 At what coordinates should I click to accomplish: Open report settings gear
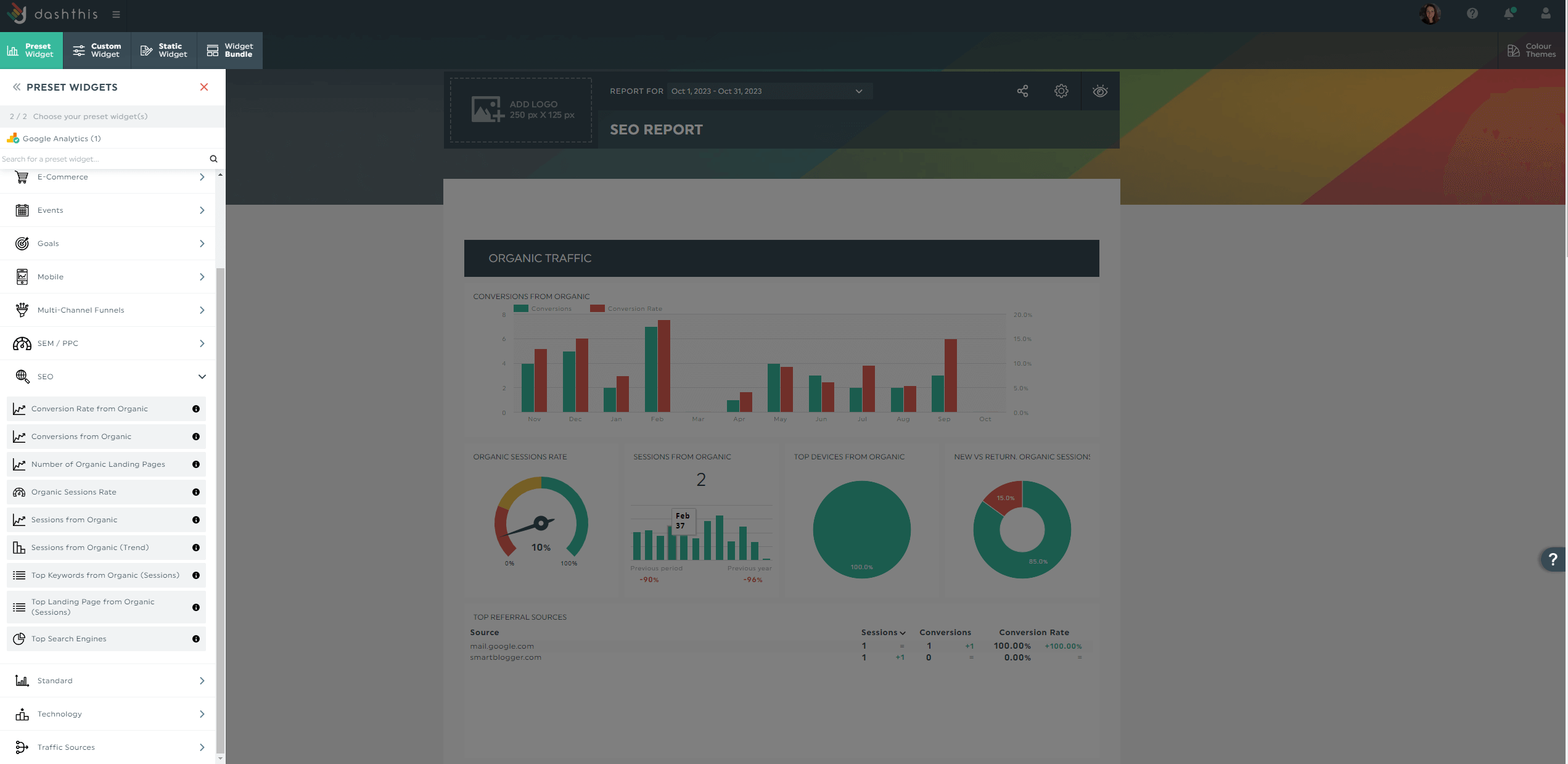coord(1061,91)
